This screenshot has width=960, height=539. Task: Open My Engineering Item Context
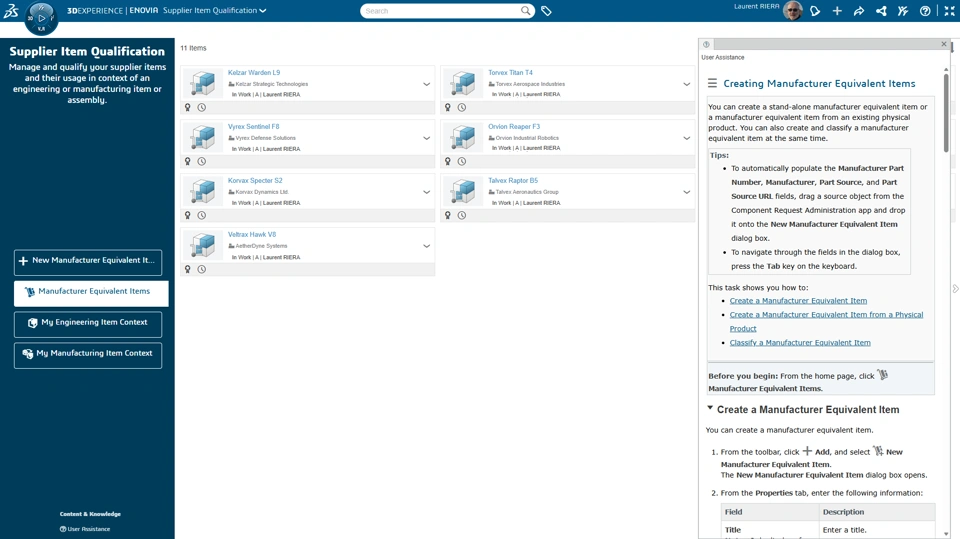[x=88, y=323]
